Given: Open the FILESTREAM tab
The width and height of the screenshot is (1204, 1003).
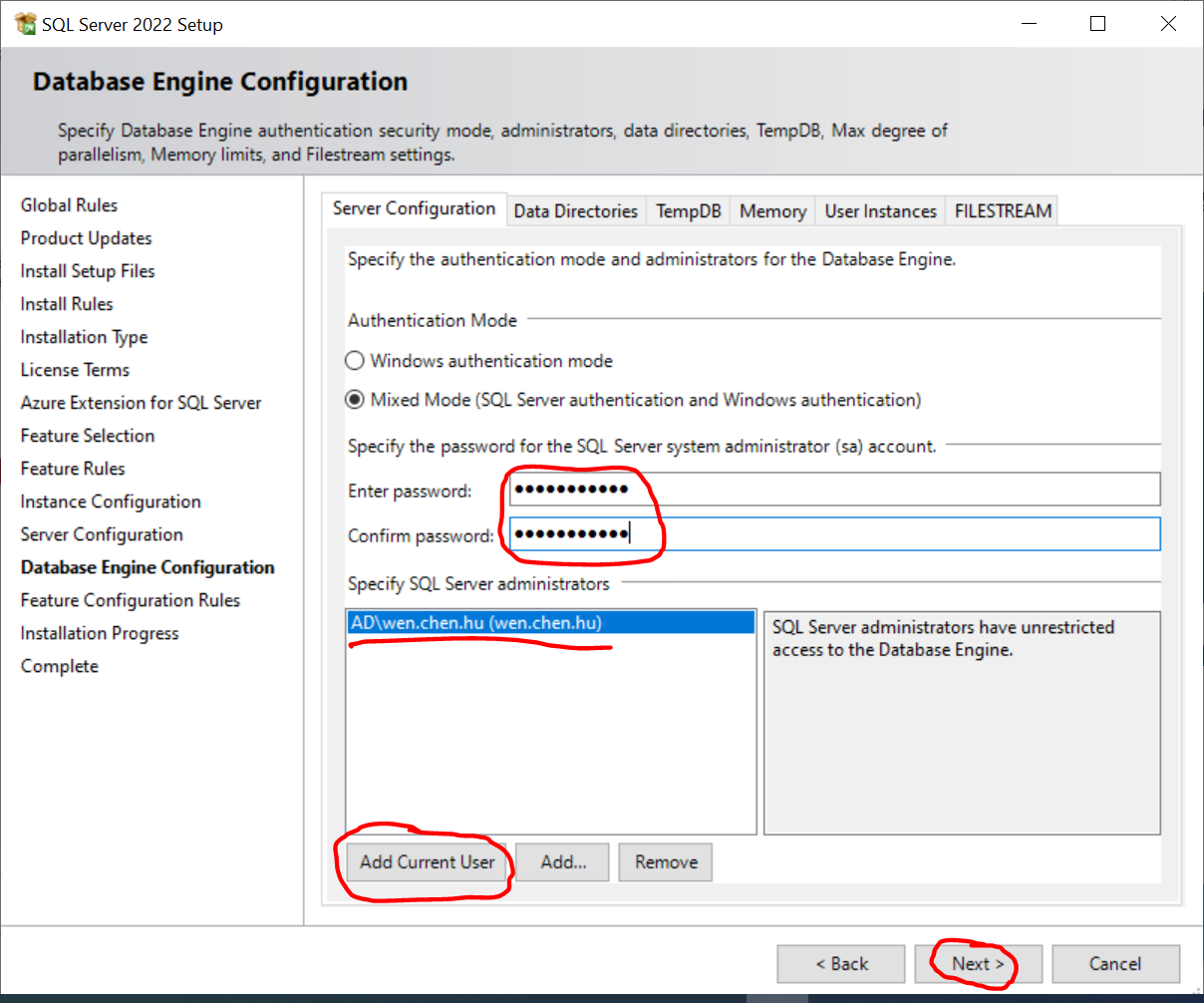Looking at the screenshot, I should click(1003, 211).
